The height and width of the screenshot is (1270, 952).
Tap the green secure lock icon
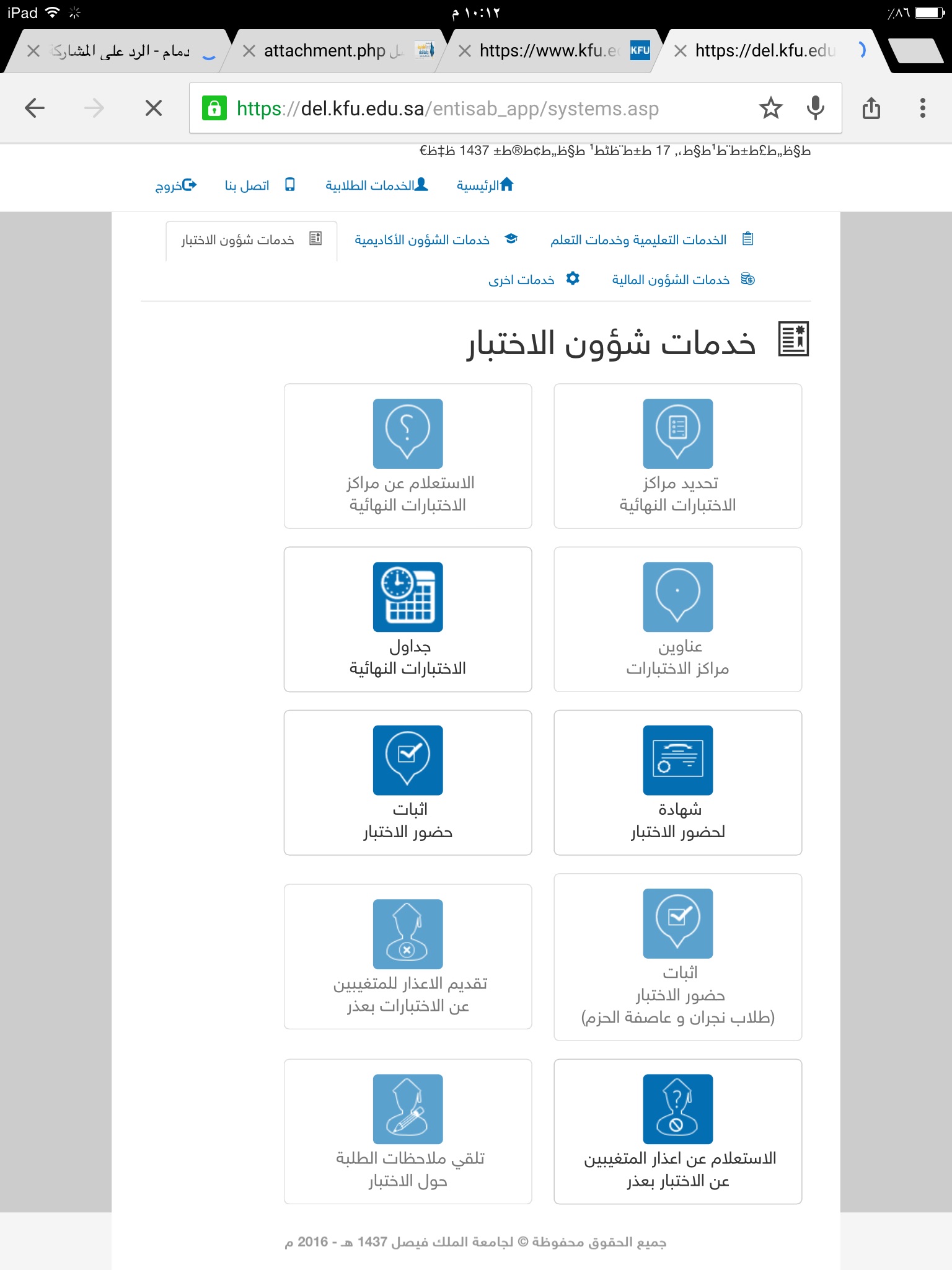[214, 109]
